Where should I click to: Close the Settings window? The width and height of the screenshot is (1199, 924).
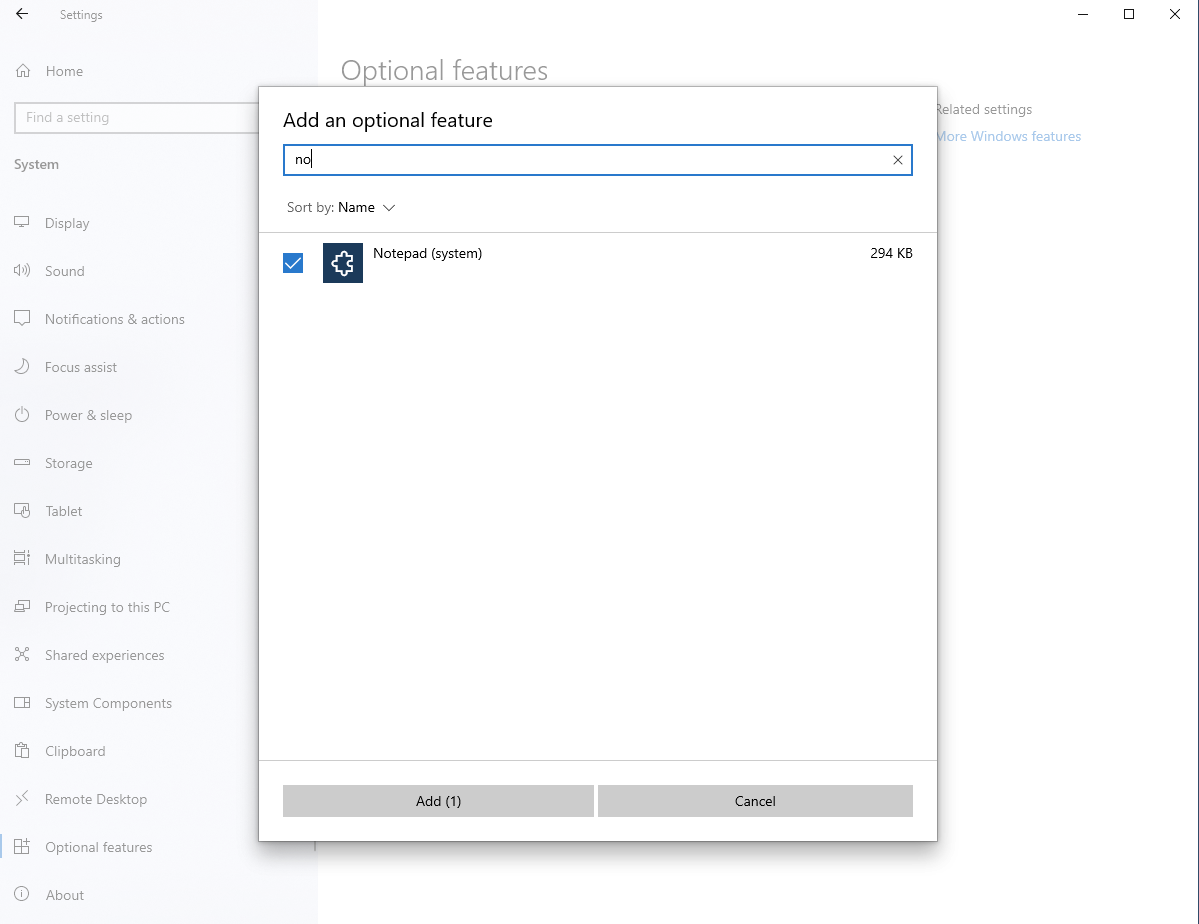[1175, 15]
